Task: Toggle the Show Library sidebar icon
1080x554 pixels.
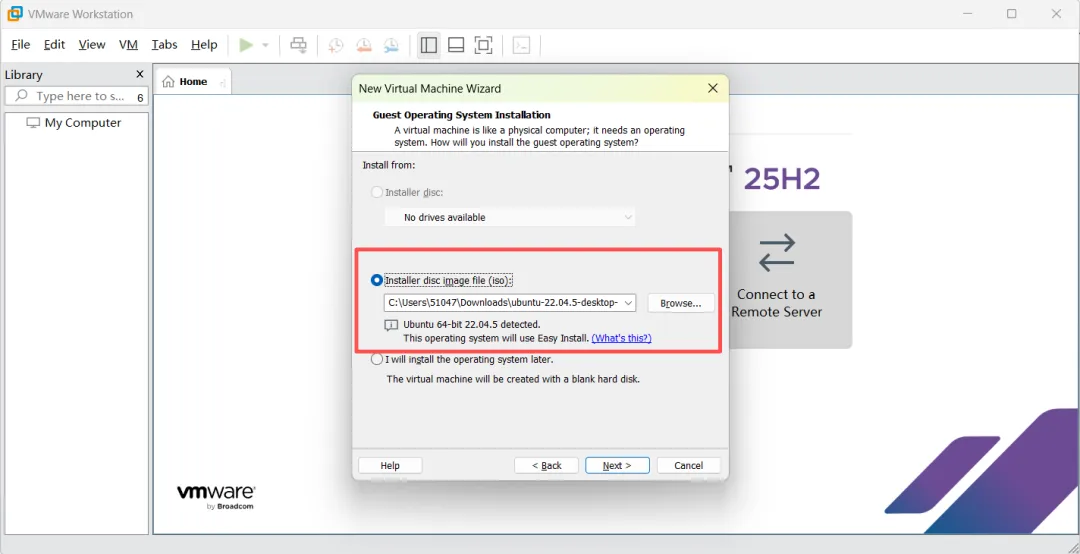Action: 428,45
